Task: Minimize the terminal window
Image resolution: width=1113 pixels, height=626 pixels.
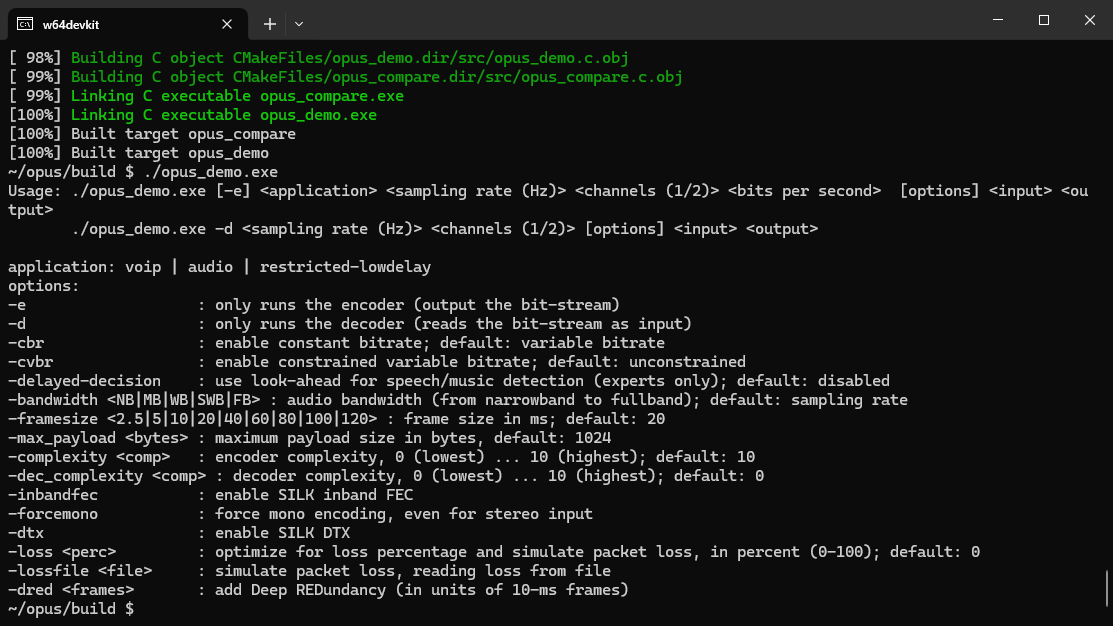Action: pos(998,20)
